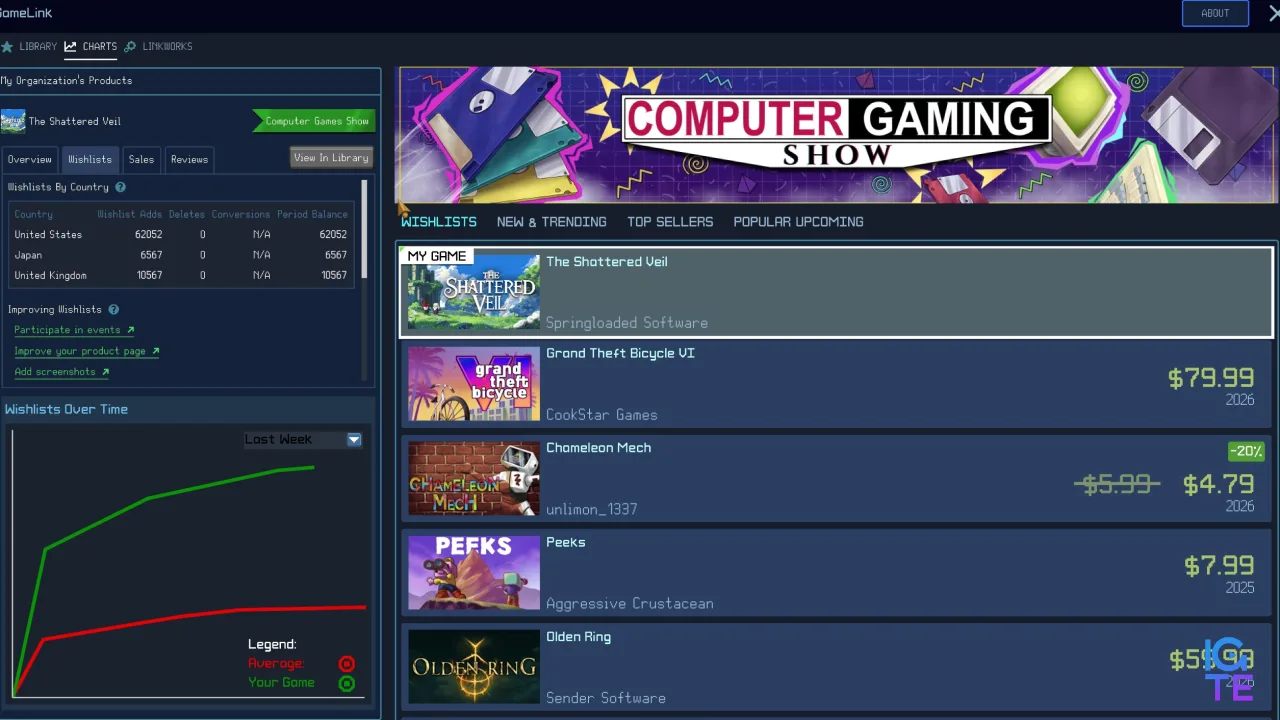
Task: Toggle the Average legend marker
Action: tap(347, 664)
